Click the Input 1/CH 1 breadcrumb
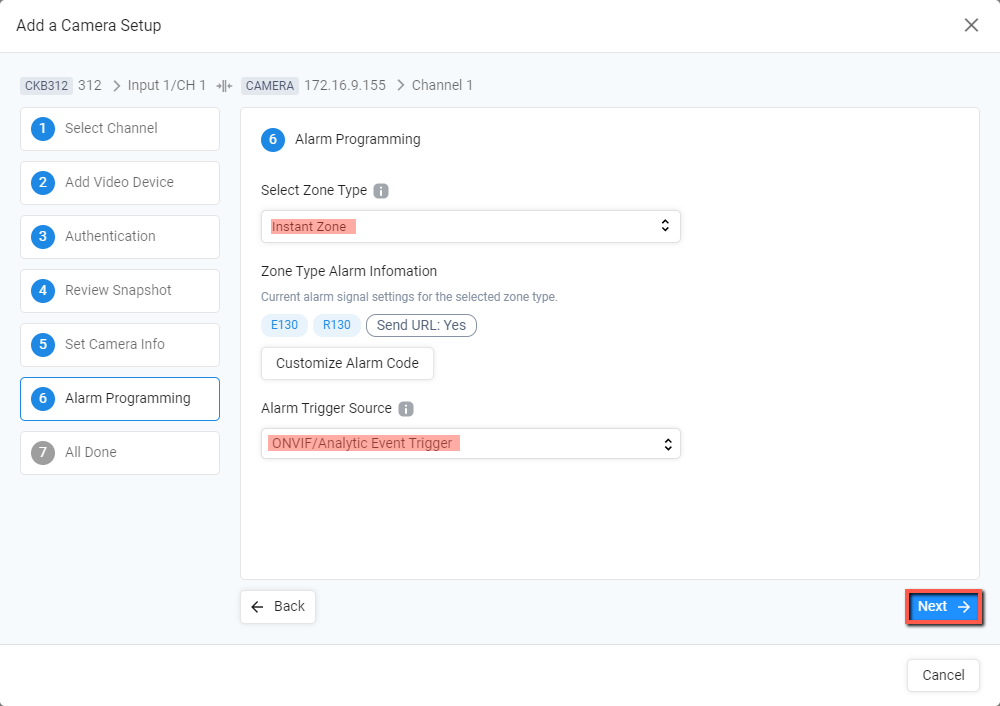1000x706 pixels. 166,85
